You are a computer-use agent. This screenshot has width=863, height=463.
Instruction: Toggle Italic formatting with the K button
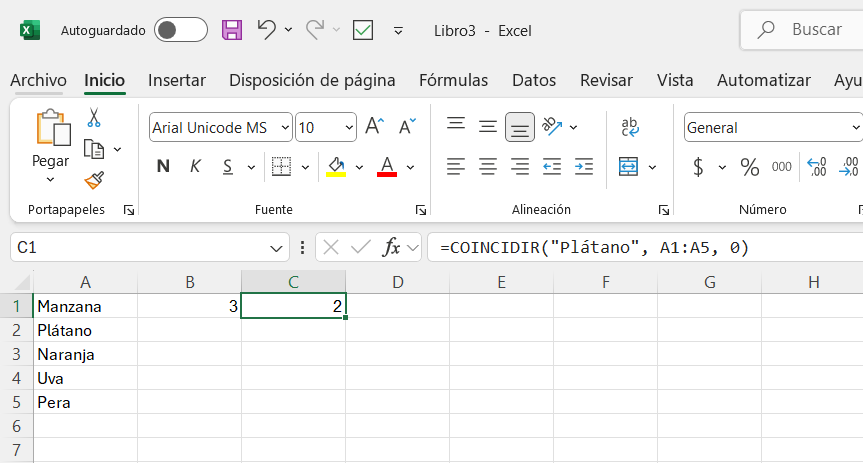click(195, 166)
